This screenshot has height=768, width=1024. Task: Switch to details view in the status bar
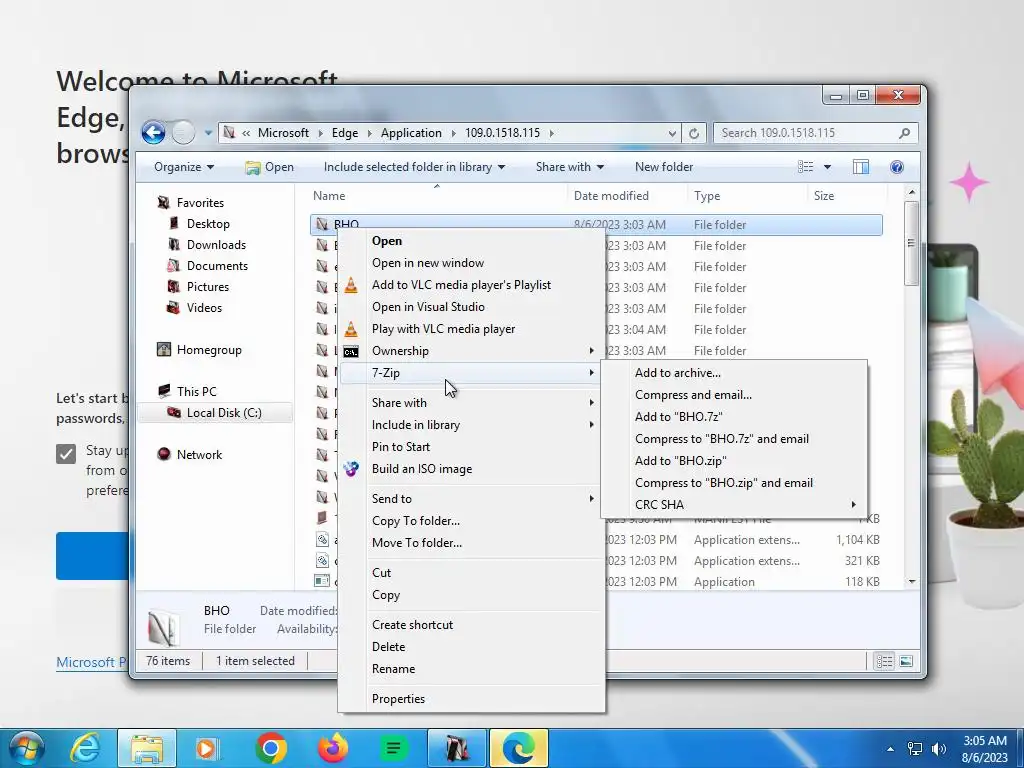[x=884, y=662]
